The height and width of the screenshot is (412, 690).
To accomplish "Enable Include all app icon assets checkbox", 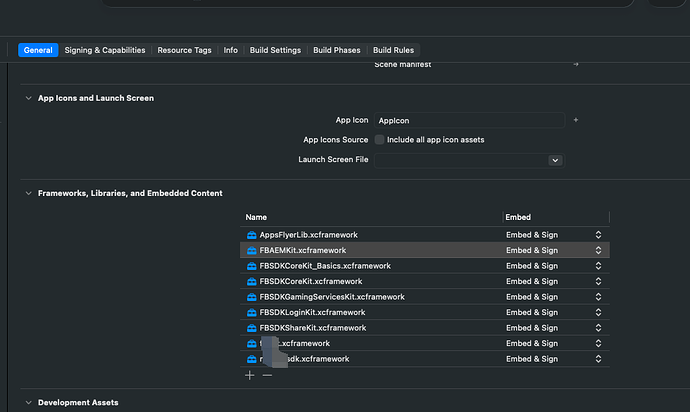I will (x=379, y=140).
